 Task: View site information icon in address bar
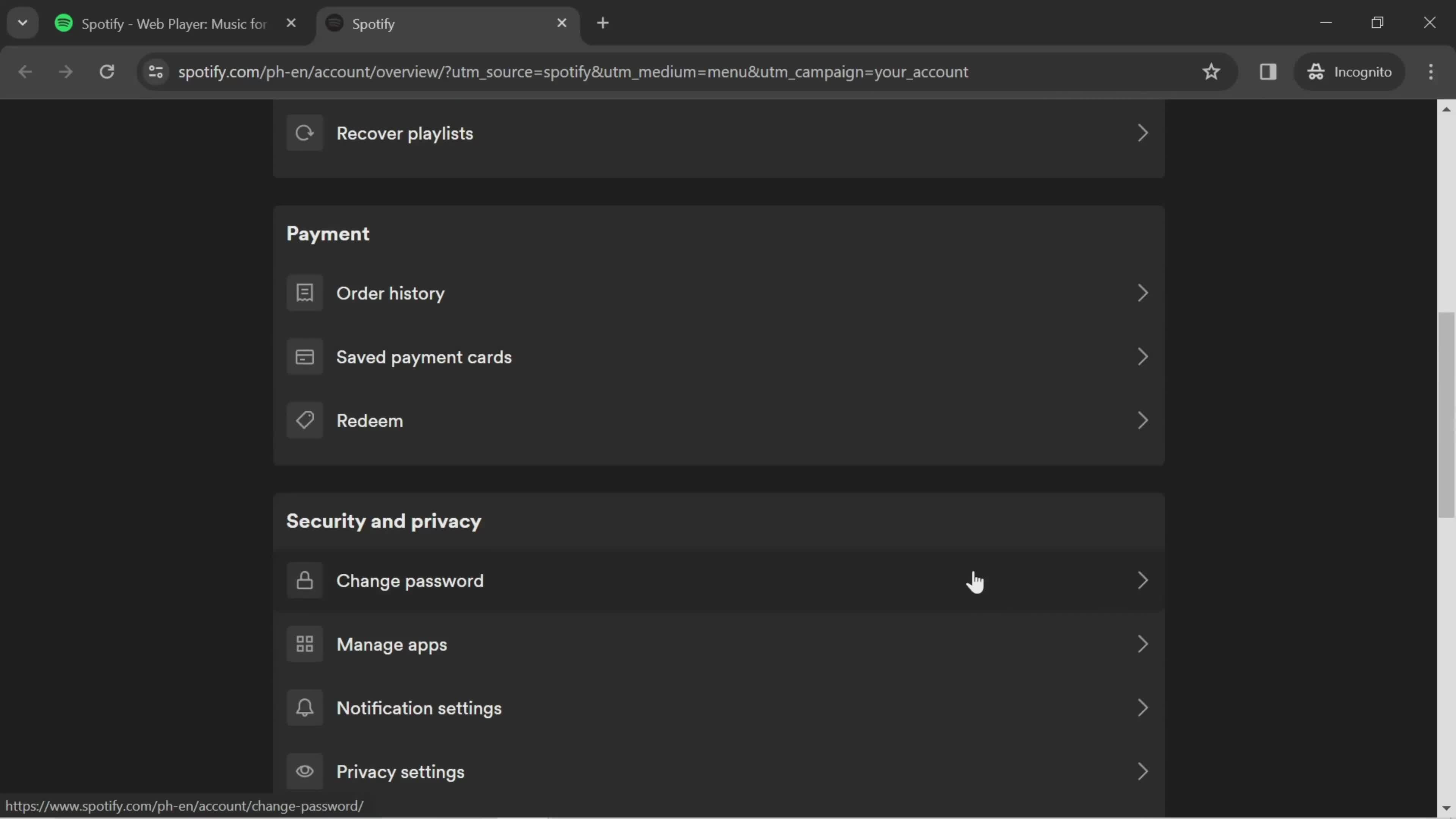(155, 72)
